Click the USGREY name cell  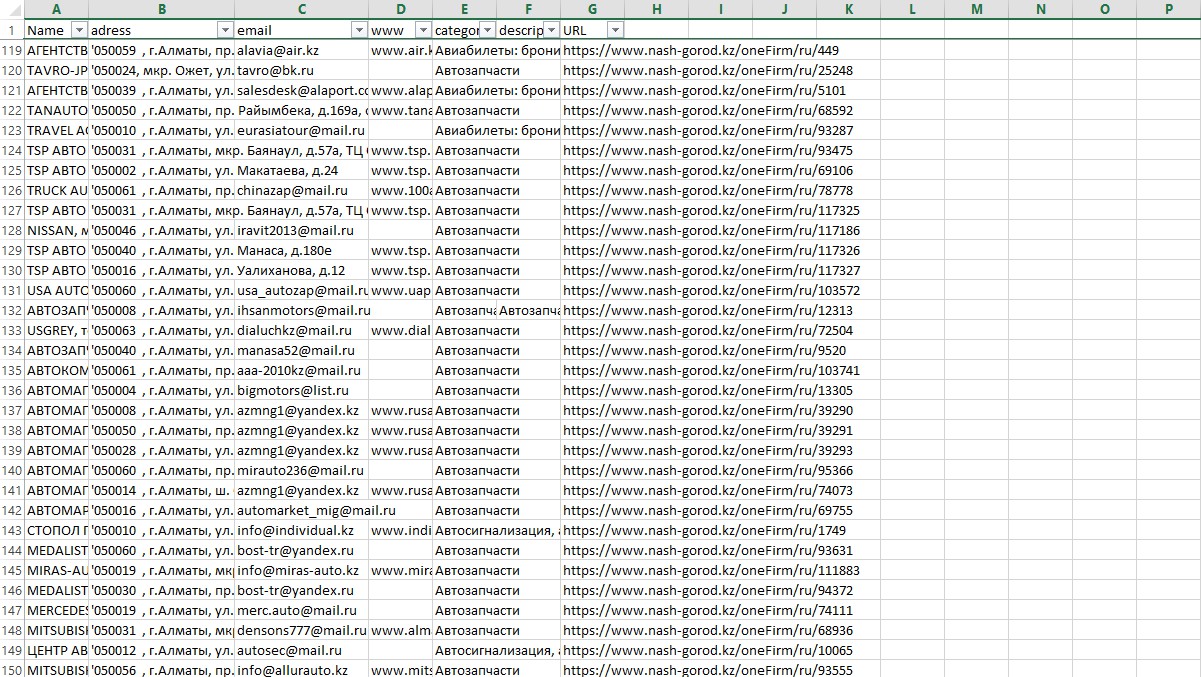(56, 330)
